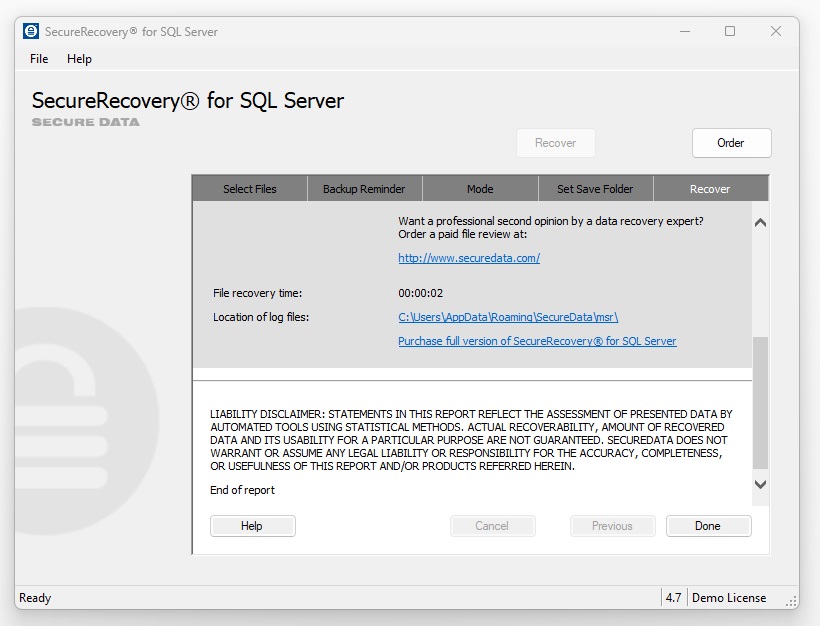Click the 4.7 version indicator
820x626 pixels.
[675, 597]
